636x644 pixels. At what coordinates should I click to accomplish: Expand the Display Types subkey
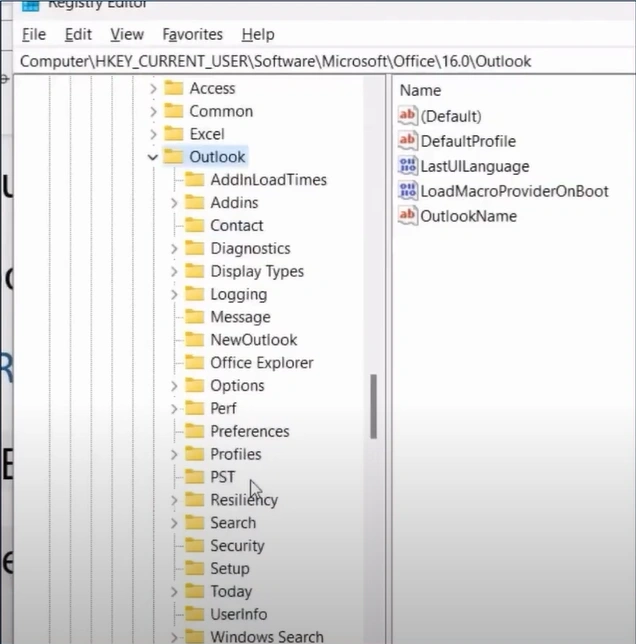pos(174,271)
